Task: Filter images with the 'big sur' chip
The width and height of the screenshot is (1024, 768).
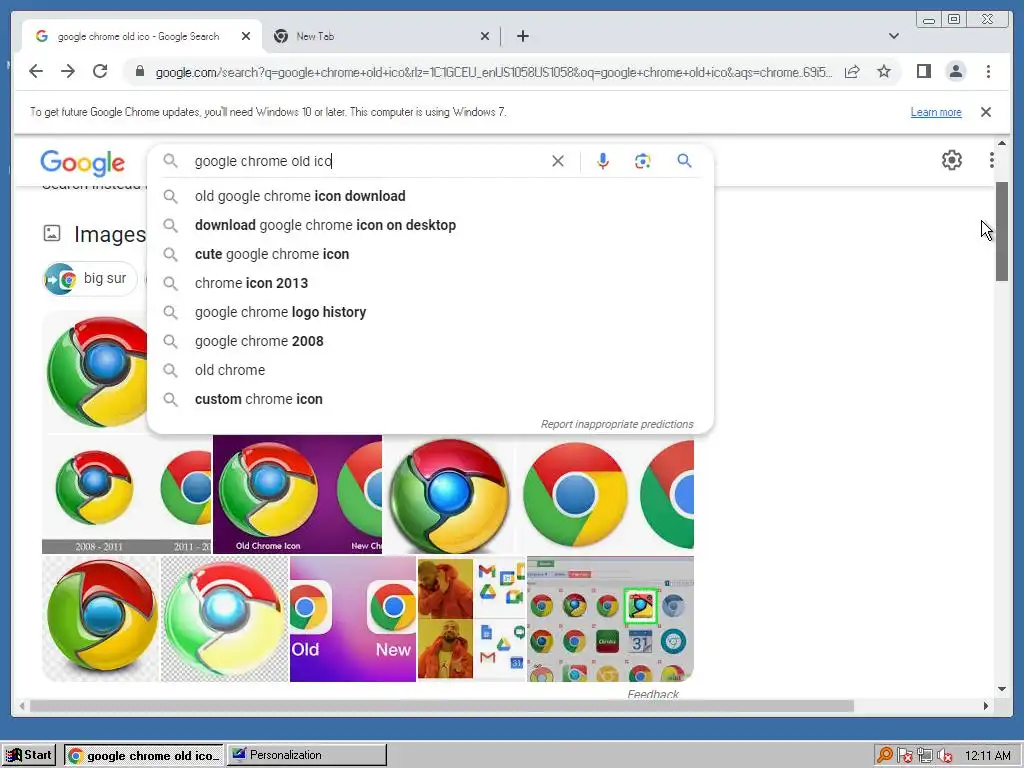Action: [x=90, y=279]
